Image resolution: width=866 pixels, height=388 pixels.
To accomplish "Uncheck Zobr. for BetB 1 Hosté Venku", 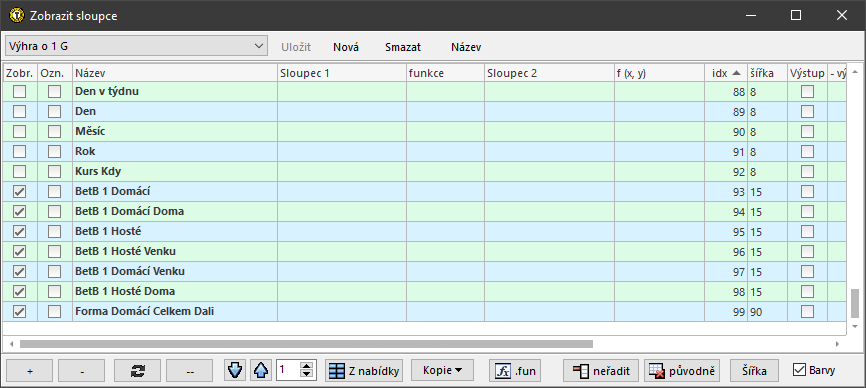I will click(x=19, y=252).
